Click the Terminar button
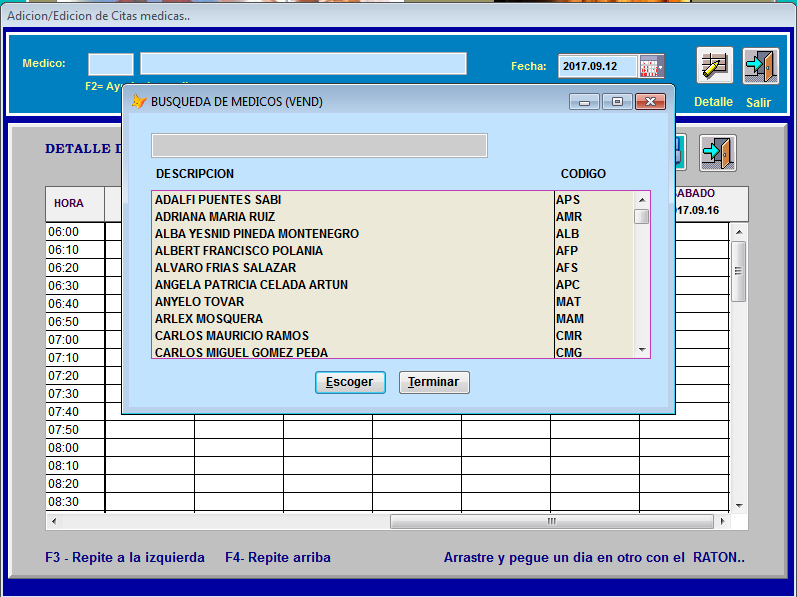 tap(434, 382)
